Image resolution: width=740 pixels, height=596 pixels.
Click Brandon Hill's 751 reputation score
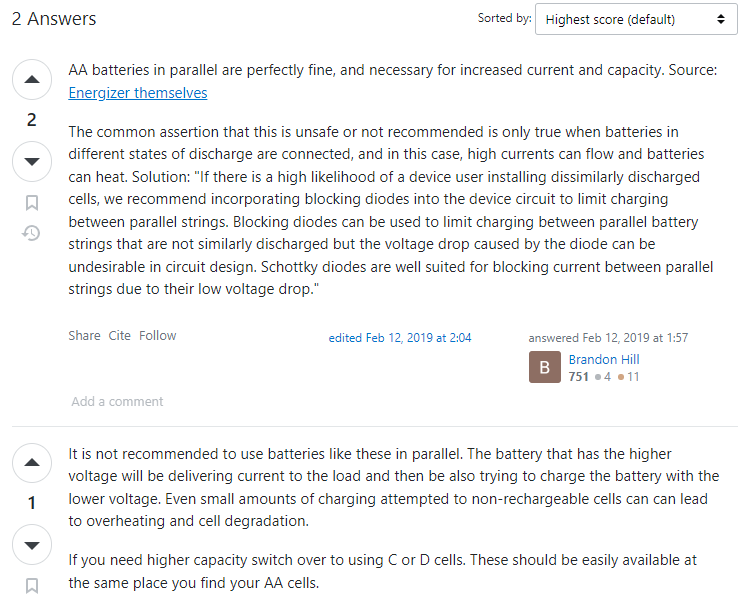579,377
